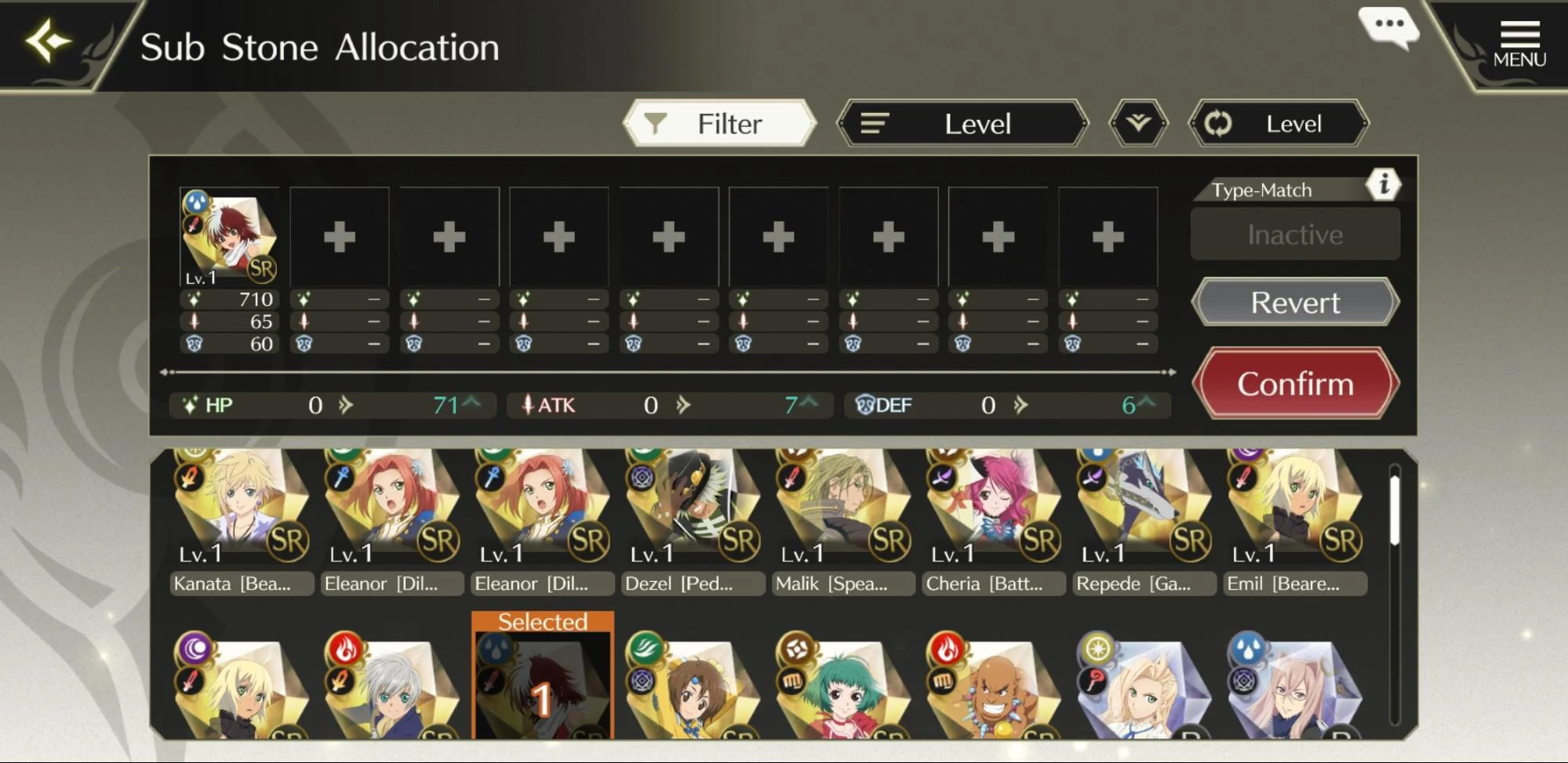Screen dimensions: 1568x763
Task: Remove the allocated Lv.1 SR stone
Action: point(229,237)
